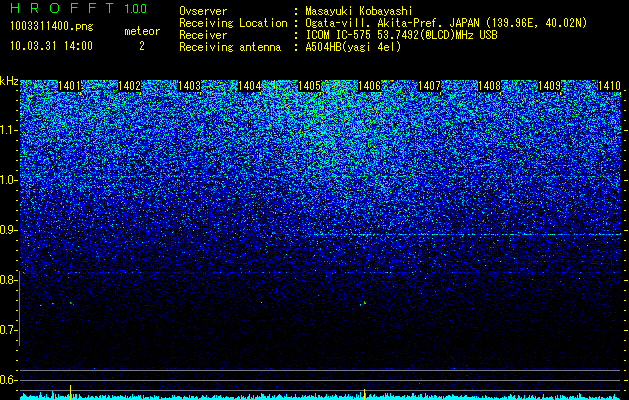The image size is (629, 400).
Task: Click observer name Masayuki Kobayashi
Action: tap(359, 11)
